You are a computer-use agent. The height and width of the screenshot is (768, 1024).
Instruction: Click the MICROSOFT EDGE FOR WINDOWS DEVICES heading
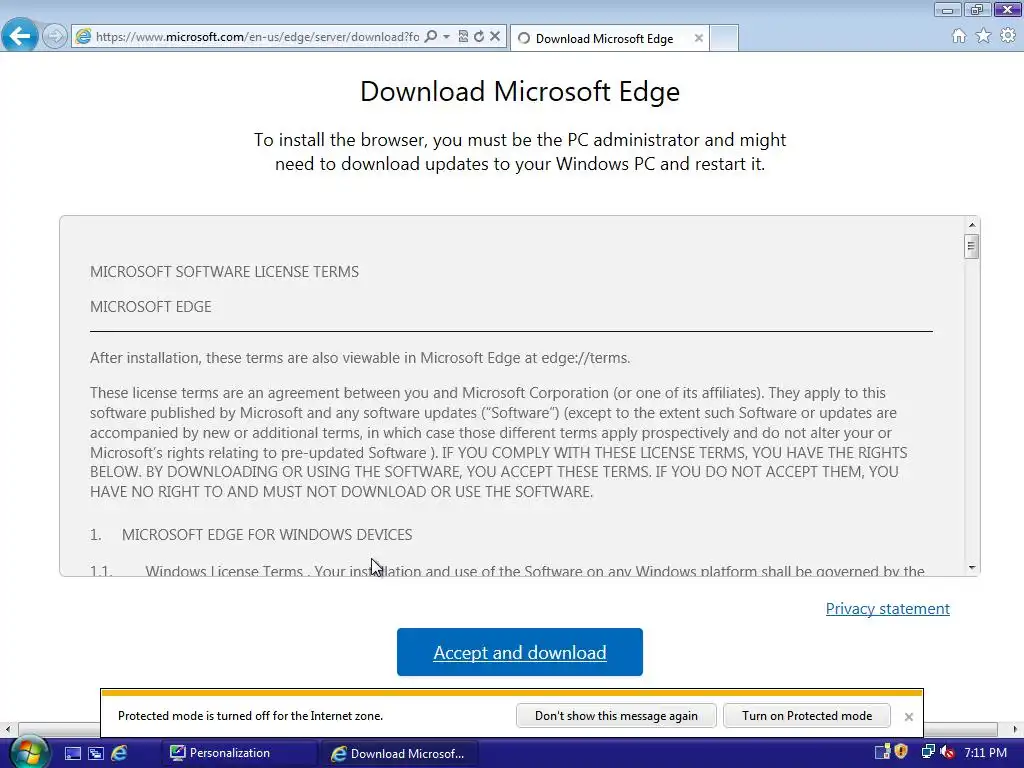point(267,534)
